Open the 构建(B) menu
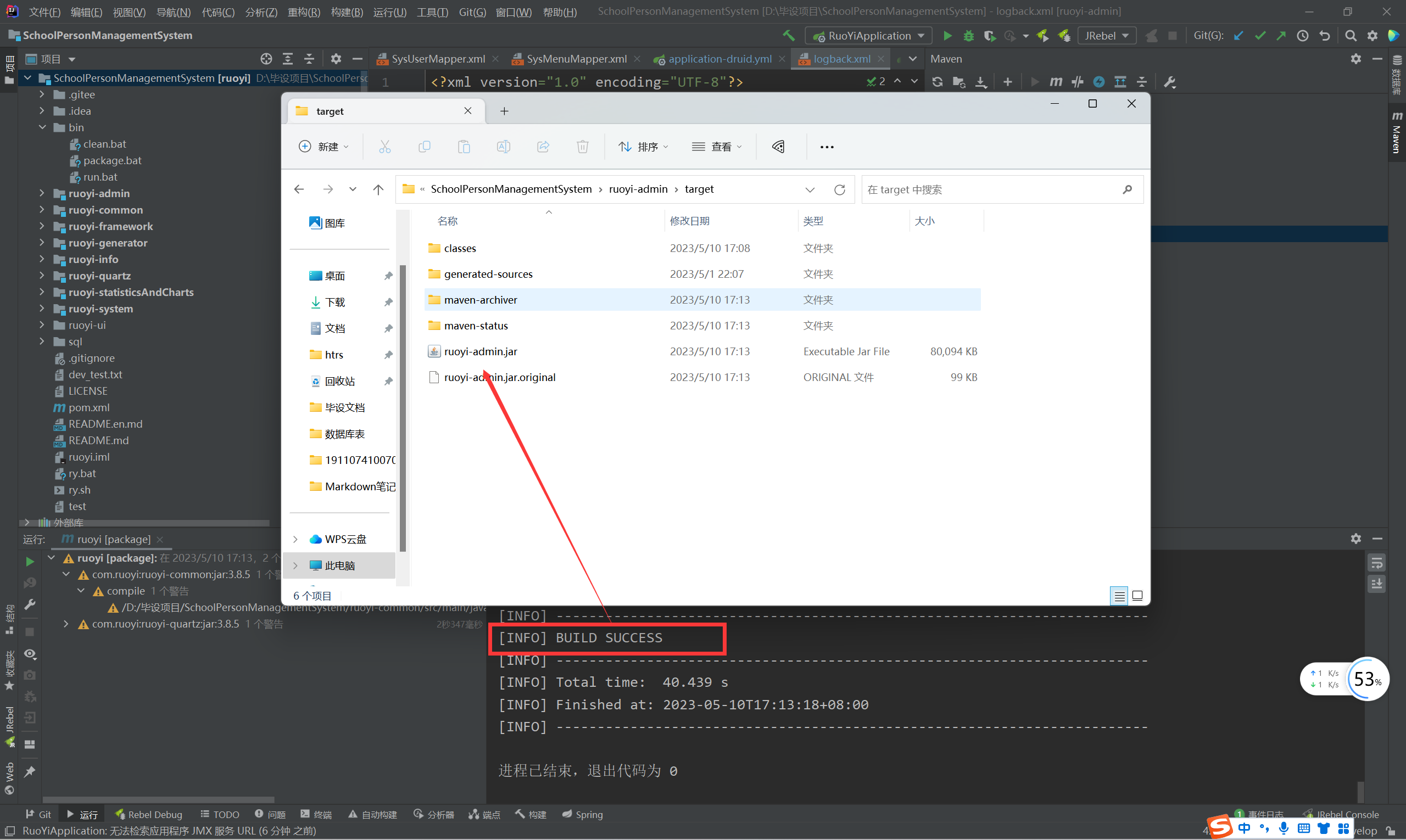1406x840 pixels. point(347,12)
